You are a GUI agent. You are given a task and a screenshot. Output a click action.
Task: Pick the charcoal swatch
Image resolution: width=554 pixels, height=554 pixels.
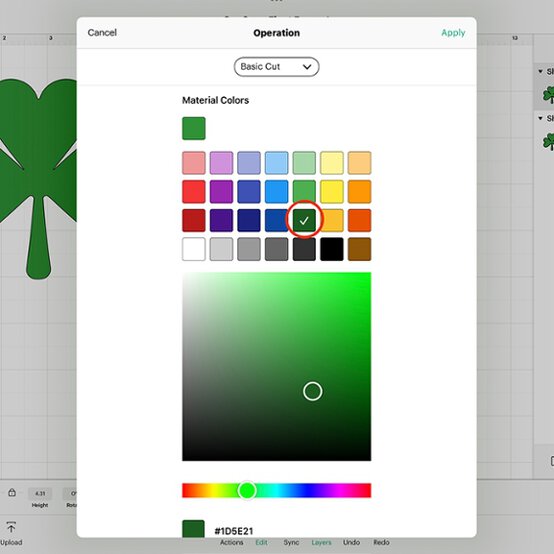point(304,249)
